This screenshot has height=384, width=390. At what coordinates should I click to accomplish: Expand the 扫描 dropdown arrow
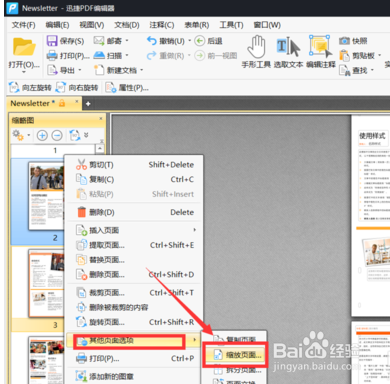(127, 55)
